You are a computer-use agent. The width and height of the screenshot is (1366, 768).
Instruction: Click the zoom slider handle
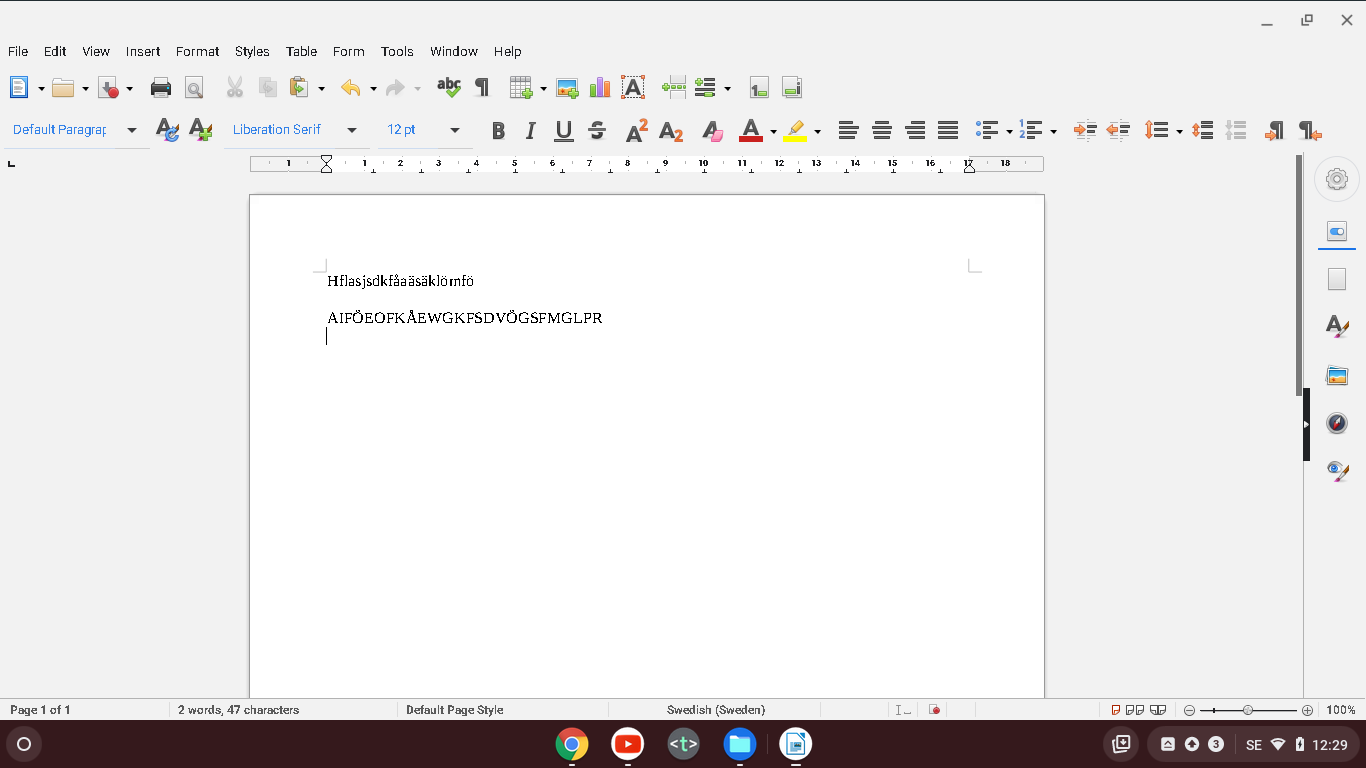click(x=1248, y=710)
